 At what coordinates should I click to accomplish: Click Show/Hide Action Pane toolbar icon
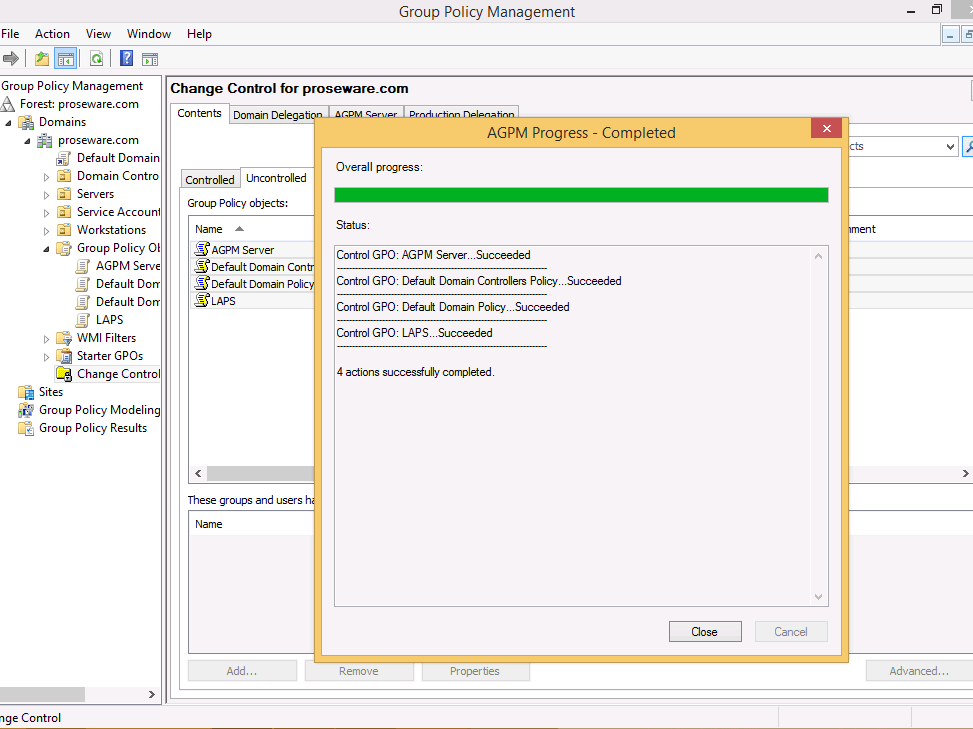(150, 59)
